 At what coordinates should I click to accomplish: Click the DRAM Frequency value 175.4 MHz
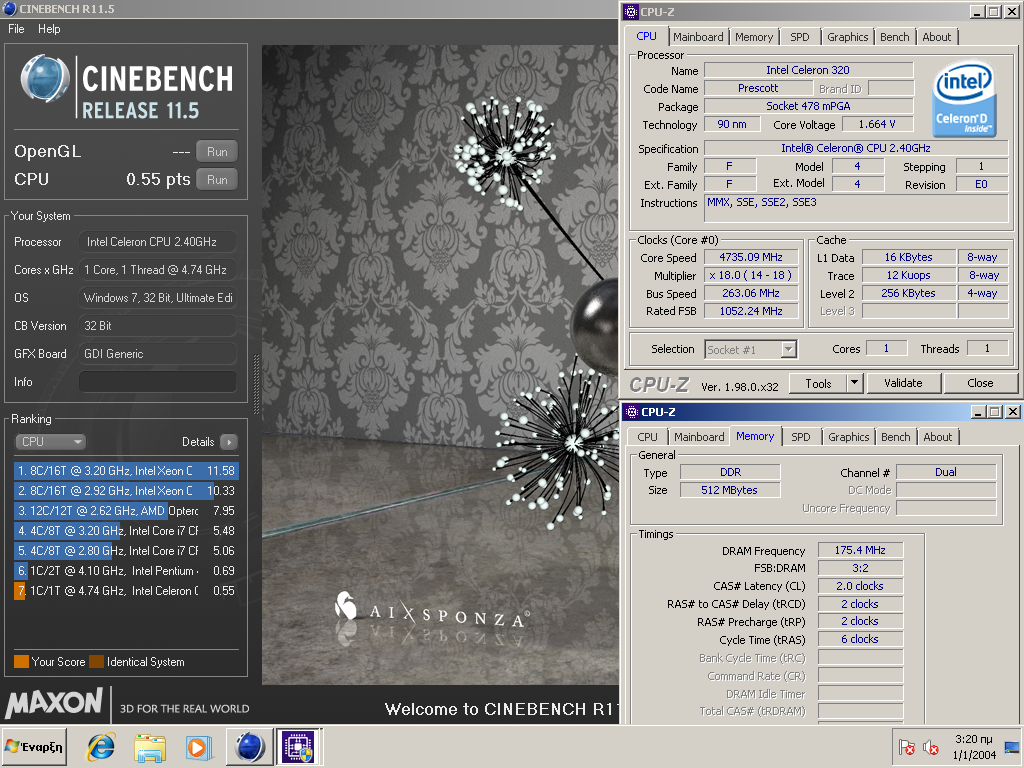860,551
